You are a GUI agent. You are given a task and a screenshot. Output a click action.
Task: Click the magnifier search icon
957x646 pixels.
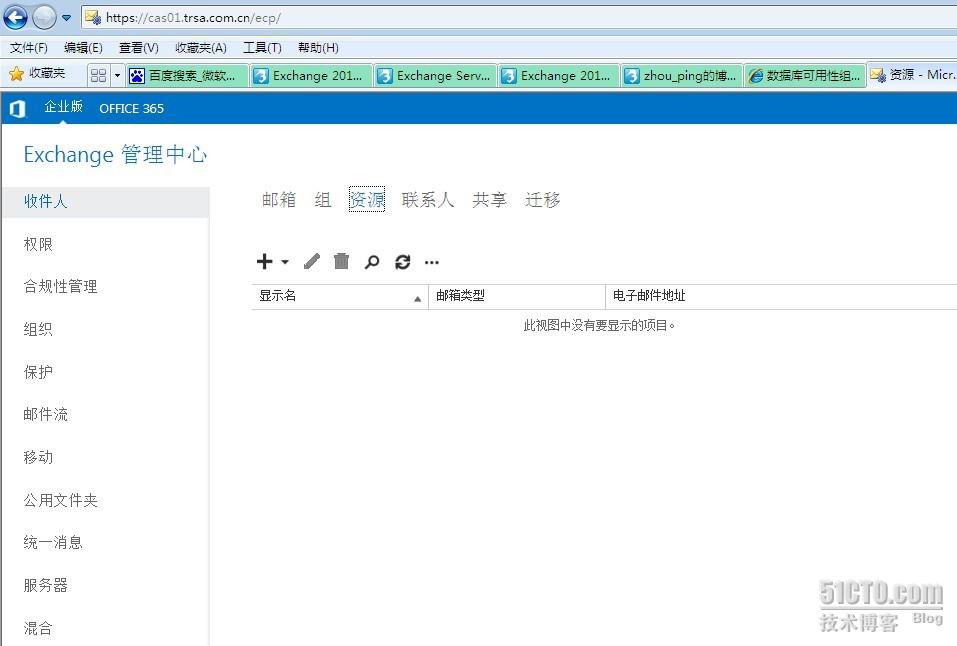pos(372,262)
